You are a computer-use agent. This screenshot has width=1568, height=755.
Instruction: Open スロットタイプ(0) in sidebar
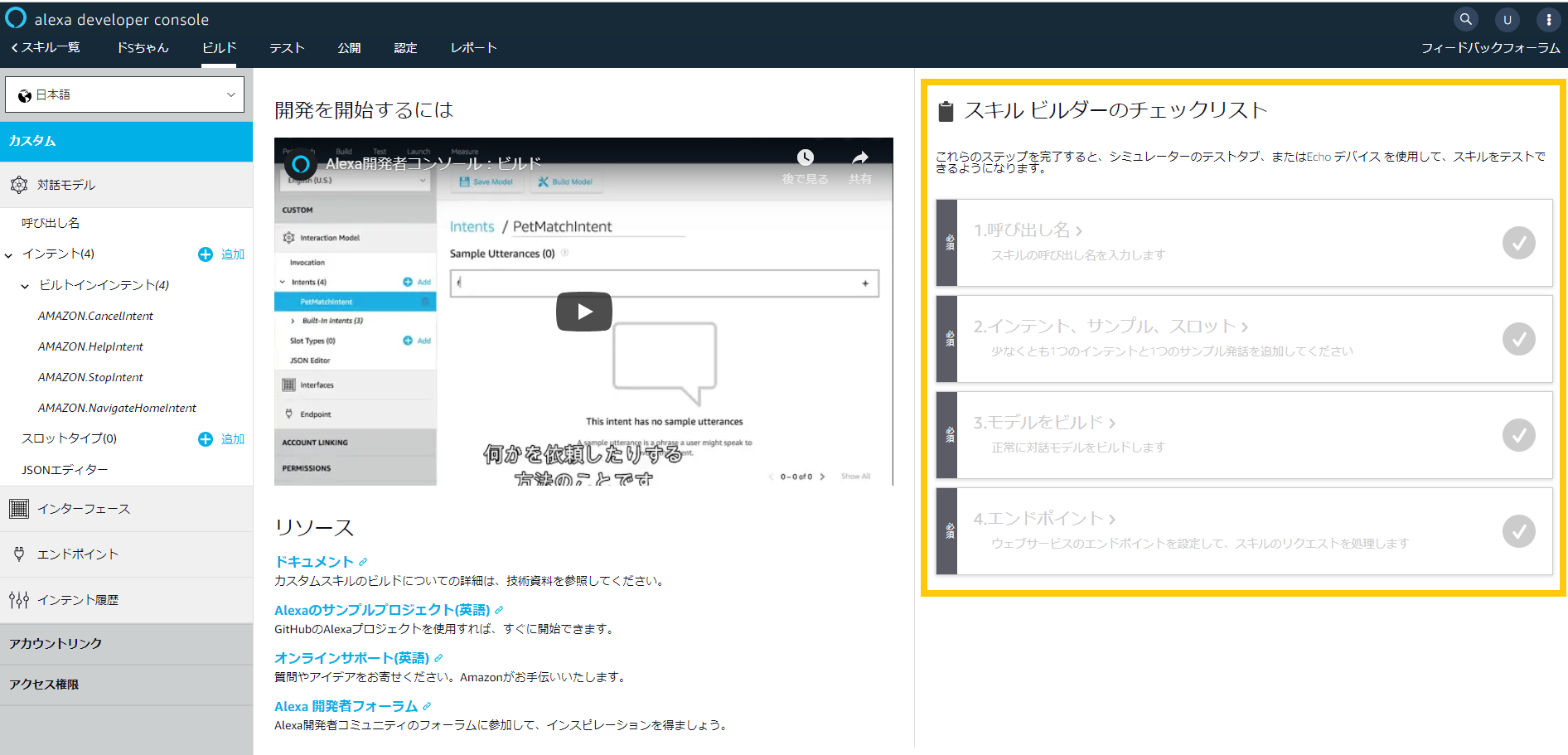pyautogui.click(x=69, y=438)
